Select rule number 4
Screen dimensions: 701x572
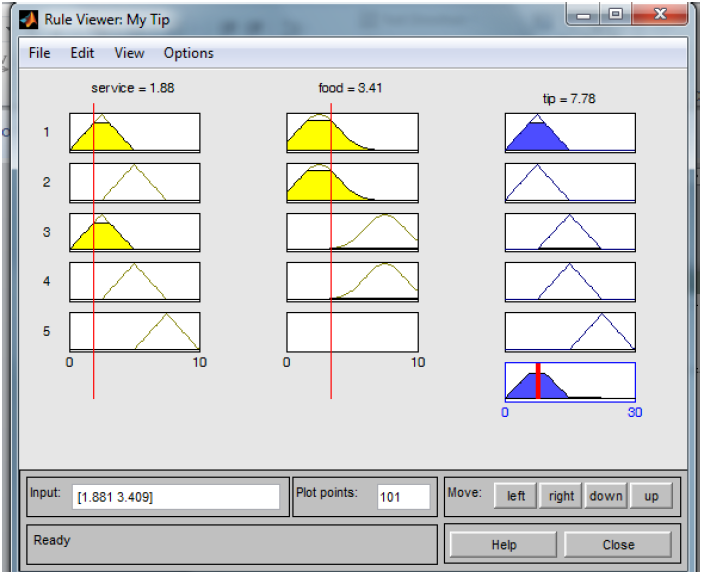tap(46, 281)
